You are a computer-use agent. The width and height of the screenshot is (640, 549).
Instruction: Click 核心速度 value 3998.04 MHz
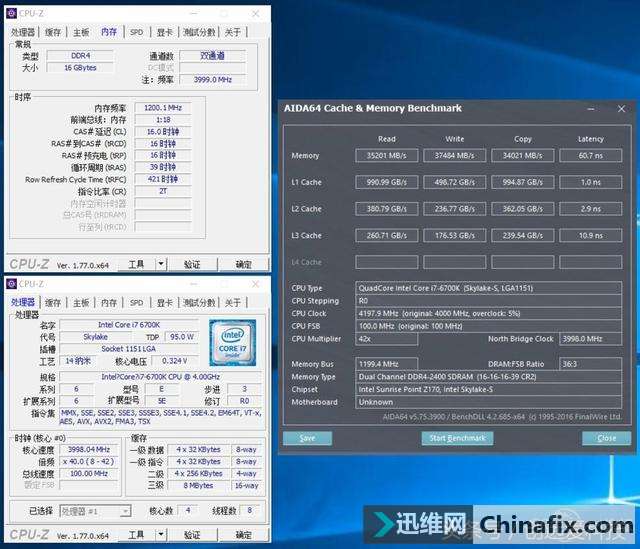89,449
